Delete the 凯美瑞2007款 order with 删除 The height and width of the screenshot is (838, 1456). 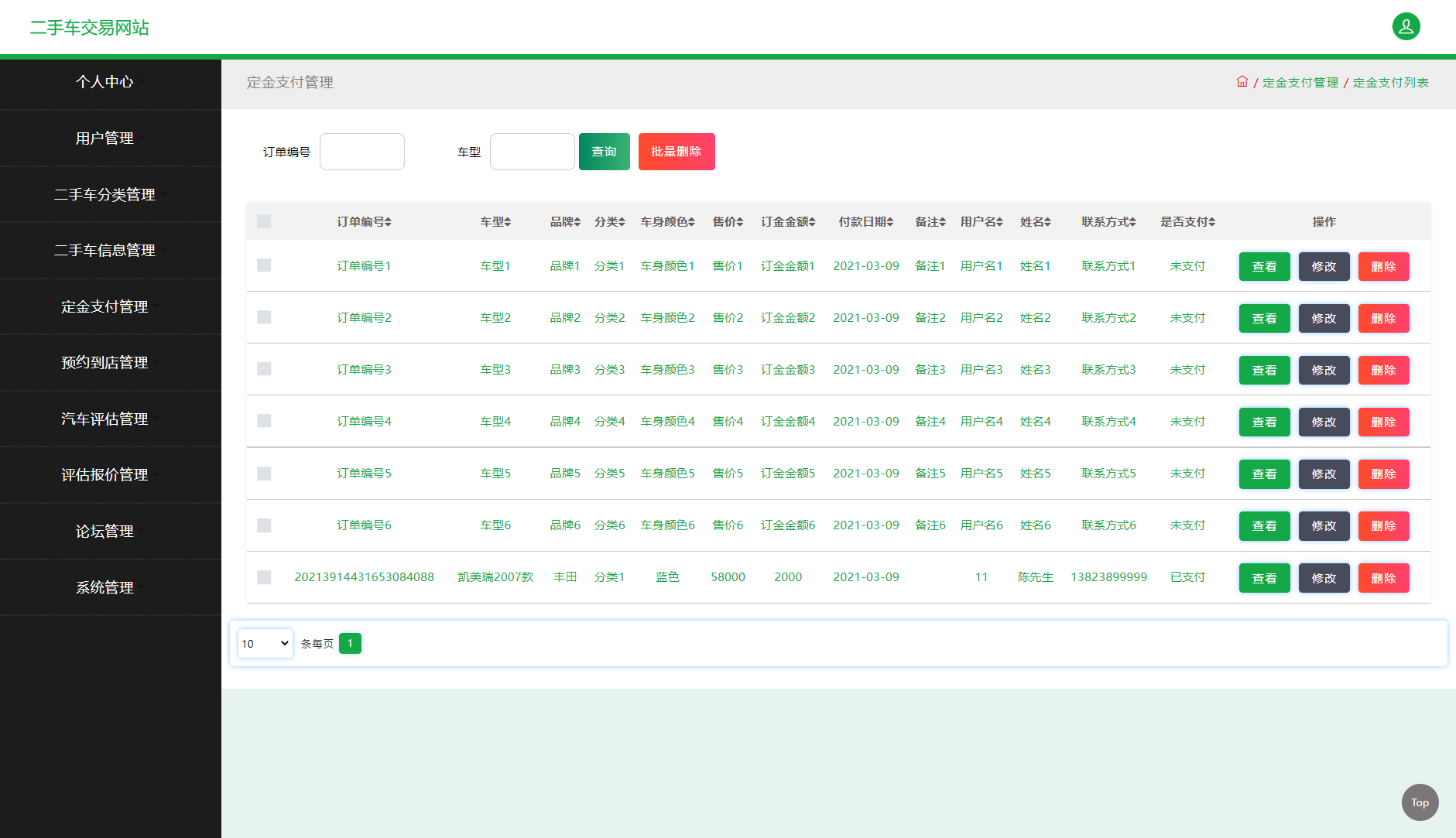click(x=1383, y=578)
